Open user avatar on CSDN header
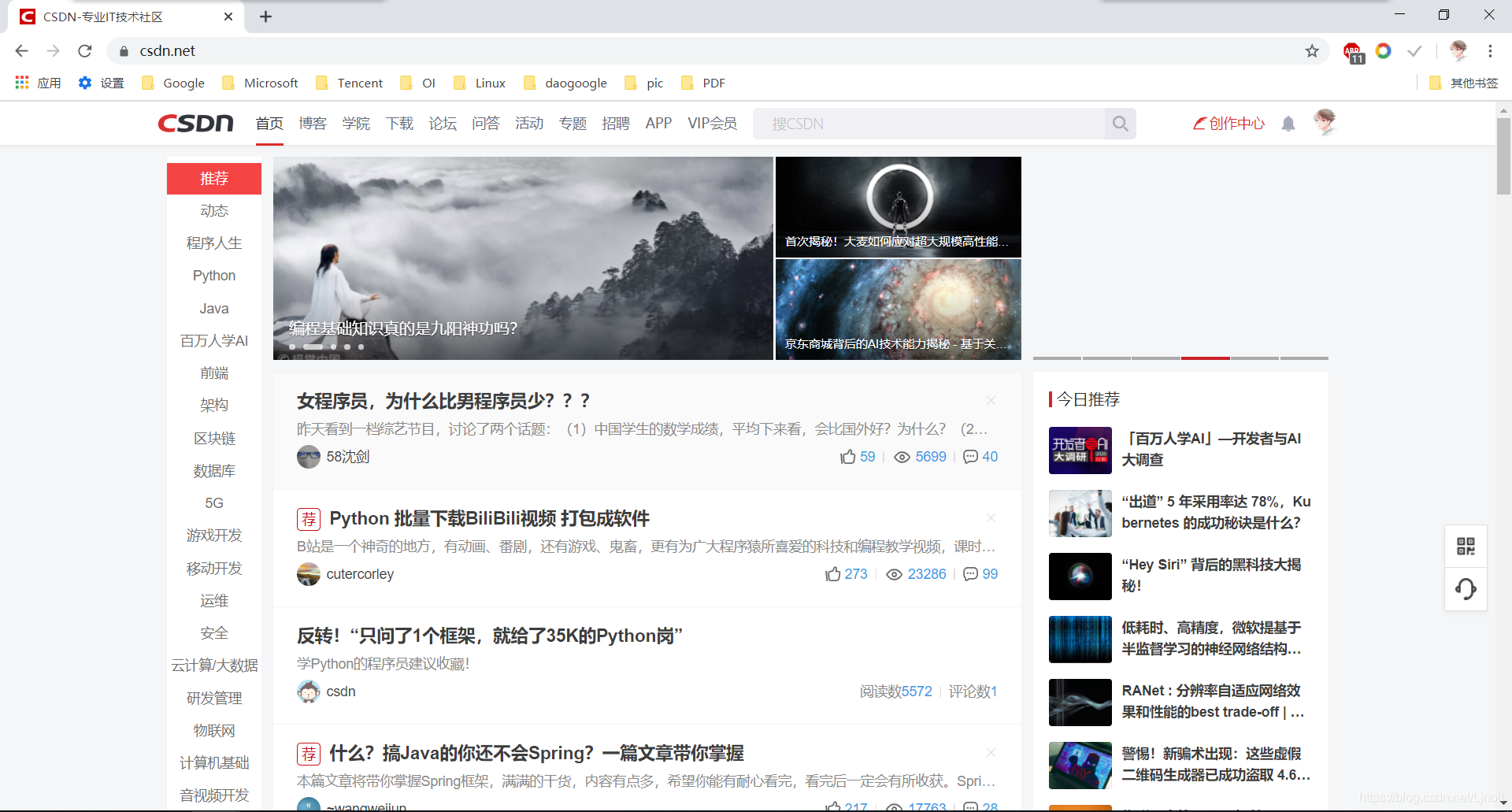1512x812 pixels. 1325,122
